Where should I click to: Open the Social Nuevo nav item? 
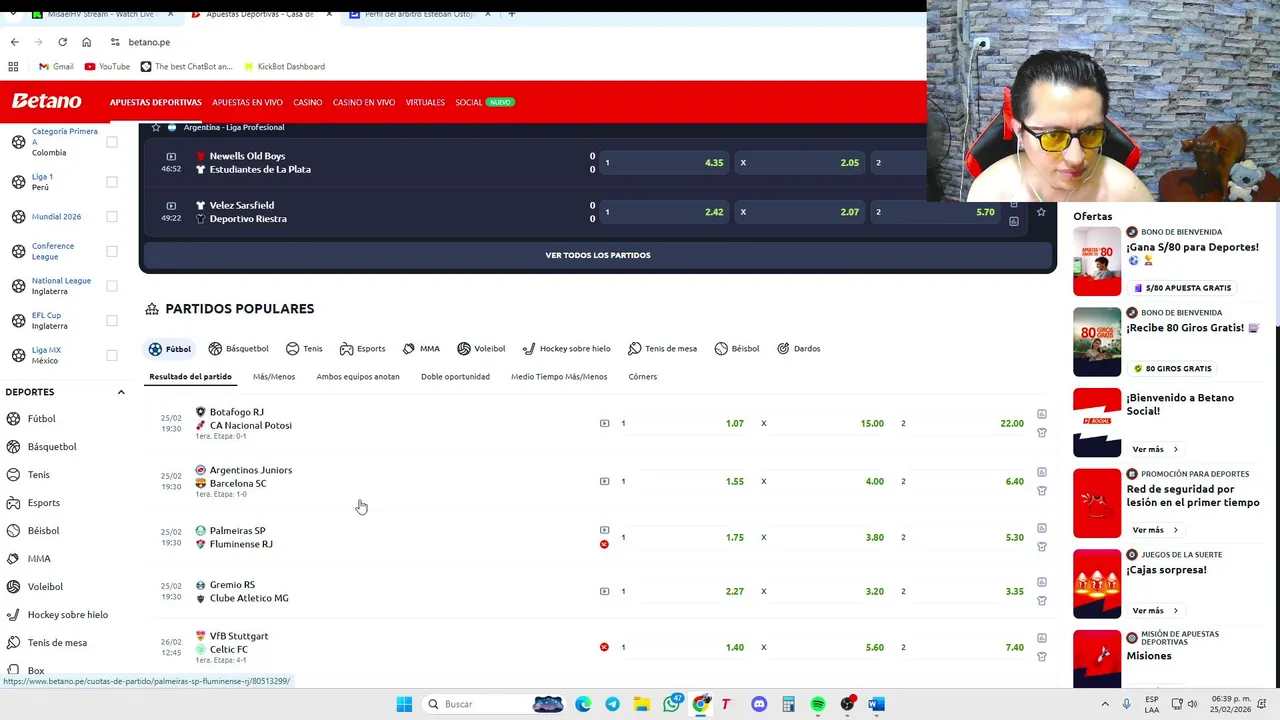point(484,102)
